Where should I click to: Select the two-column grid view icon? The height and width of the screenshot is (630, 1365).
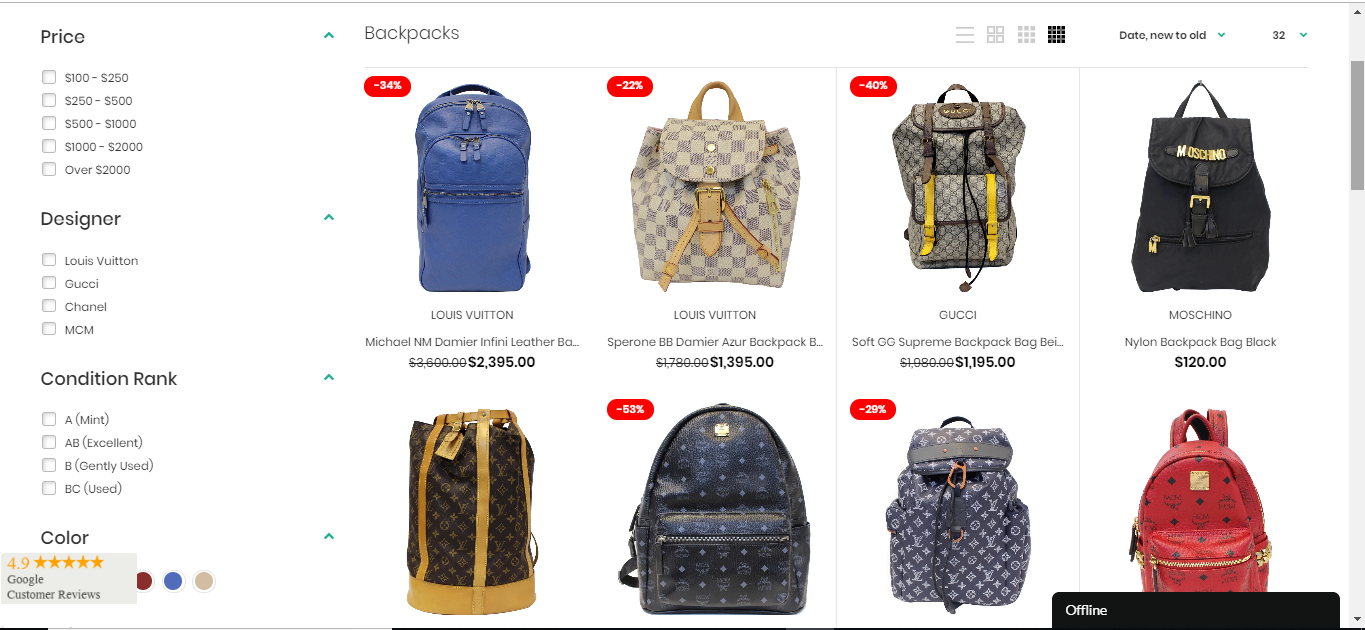(995, 35)
